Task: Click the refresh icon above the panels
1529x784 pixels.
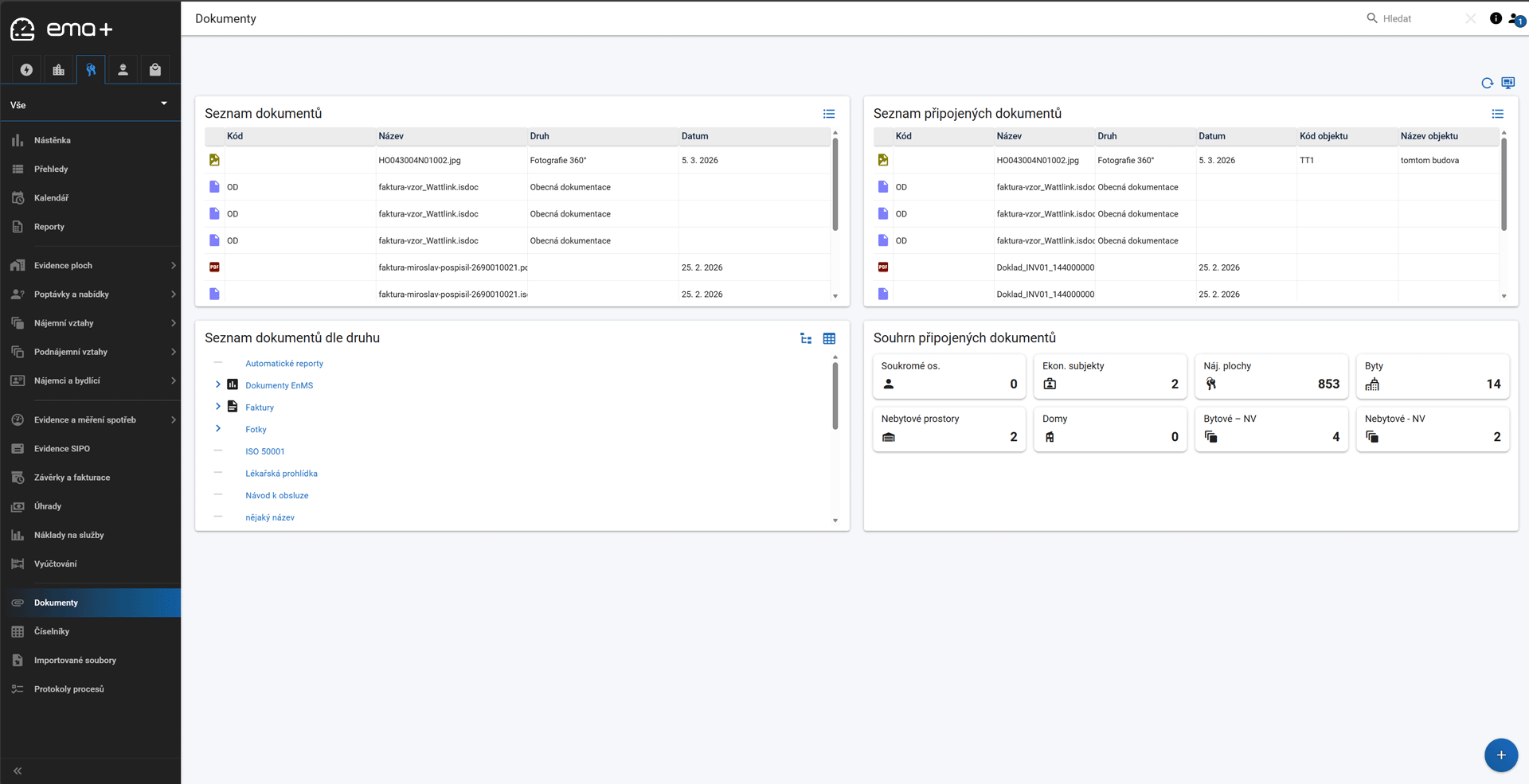Action: pos(1487,83)
